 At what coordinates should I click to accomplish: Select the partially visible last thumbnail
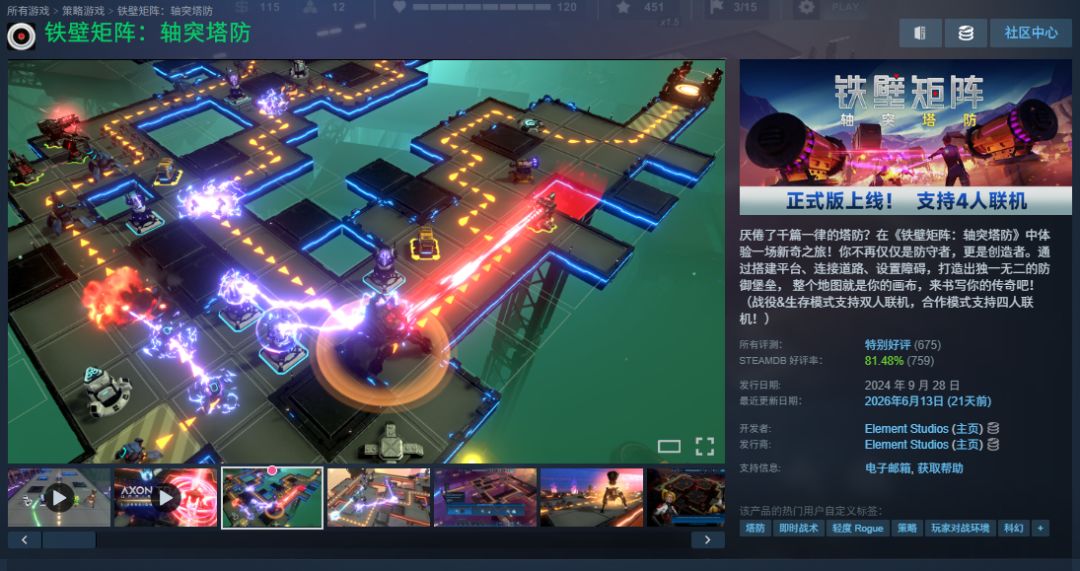click(x=686, y=497)
